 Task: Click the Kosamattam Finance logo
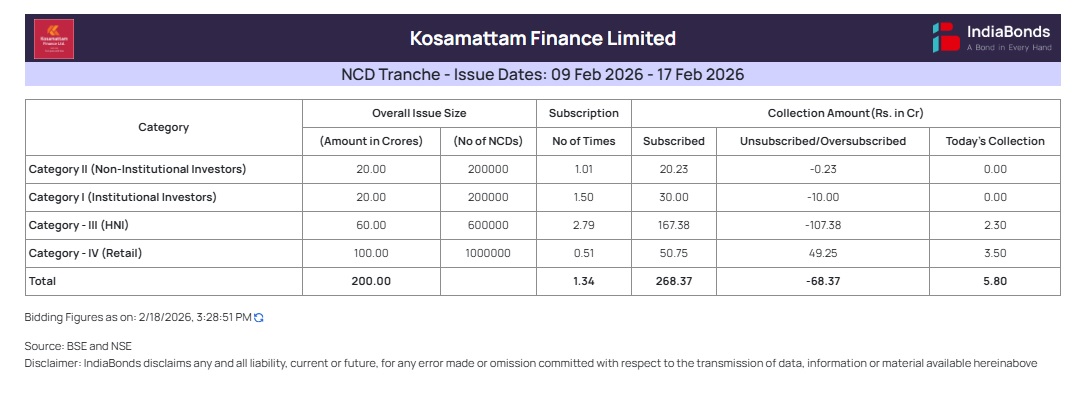coord(54,39)
